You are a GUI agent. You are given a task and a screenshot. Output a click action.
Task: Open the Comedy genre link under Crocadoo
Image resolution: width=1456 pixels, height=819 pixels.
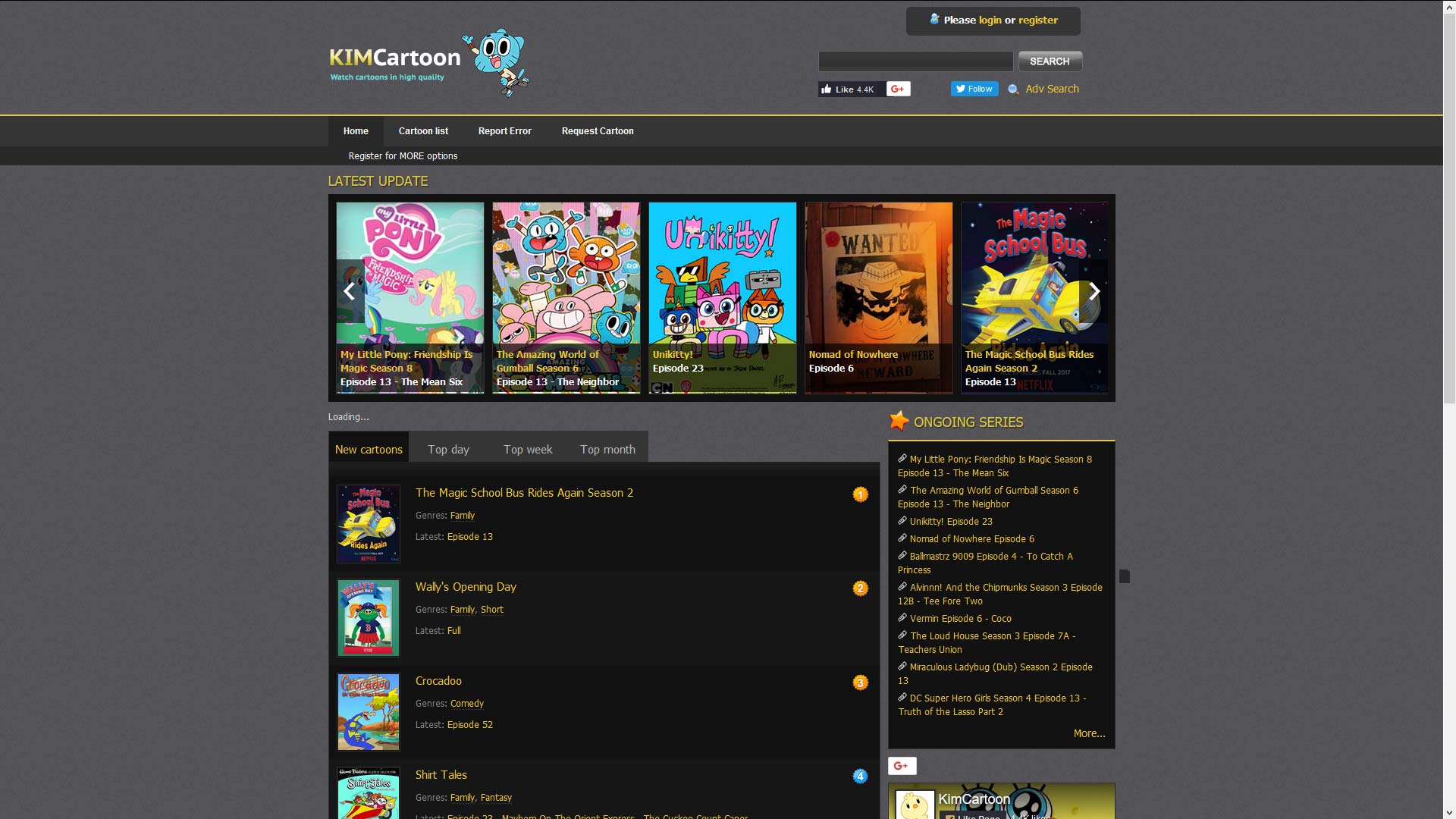coord(467,703)
